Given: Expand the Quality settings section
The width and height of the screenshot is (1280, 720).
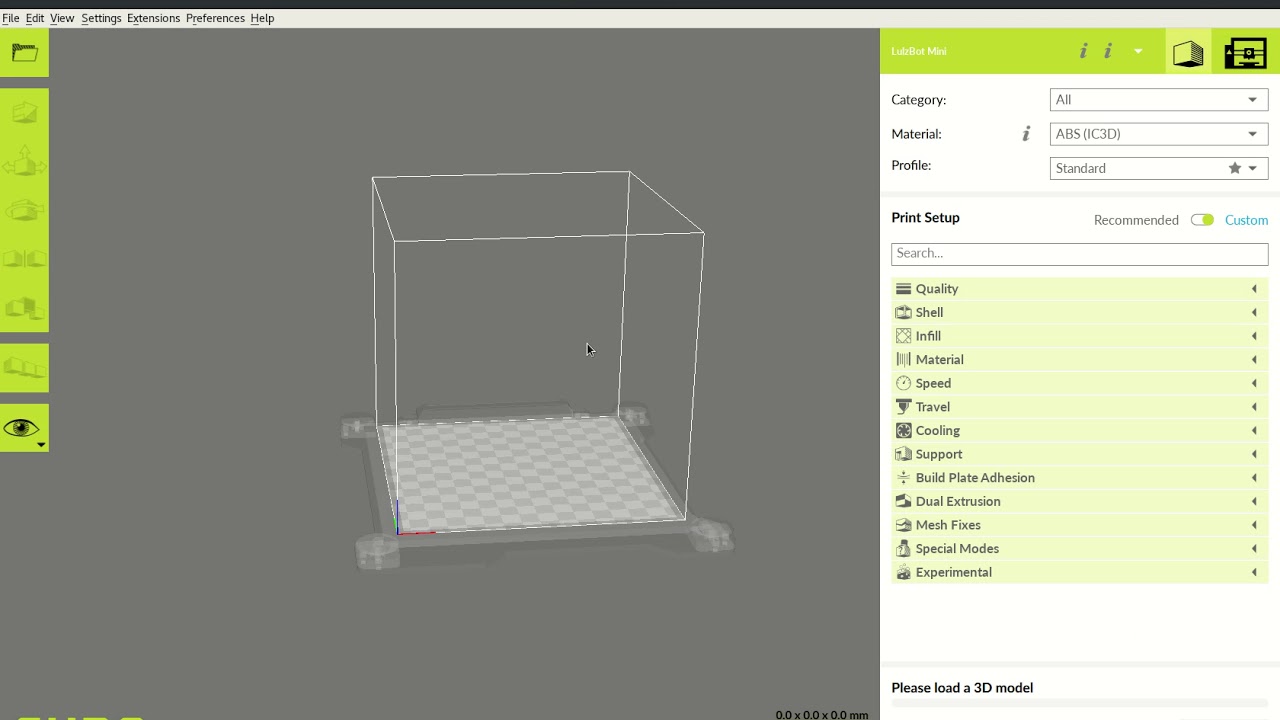Looking at the screenshot, I should point(1079,289).
